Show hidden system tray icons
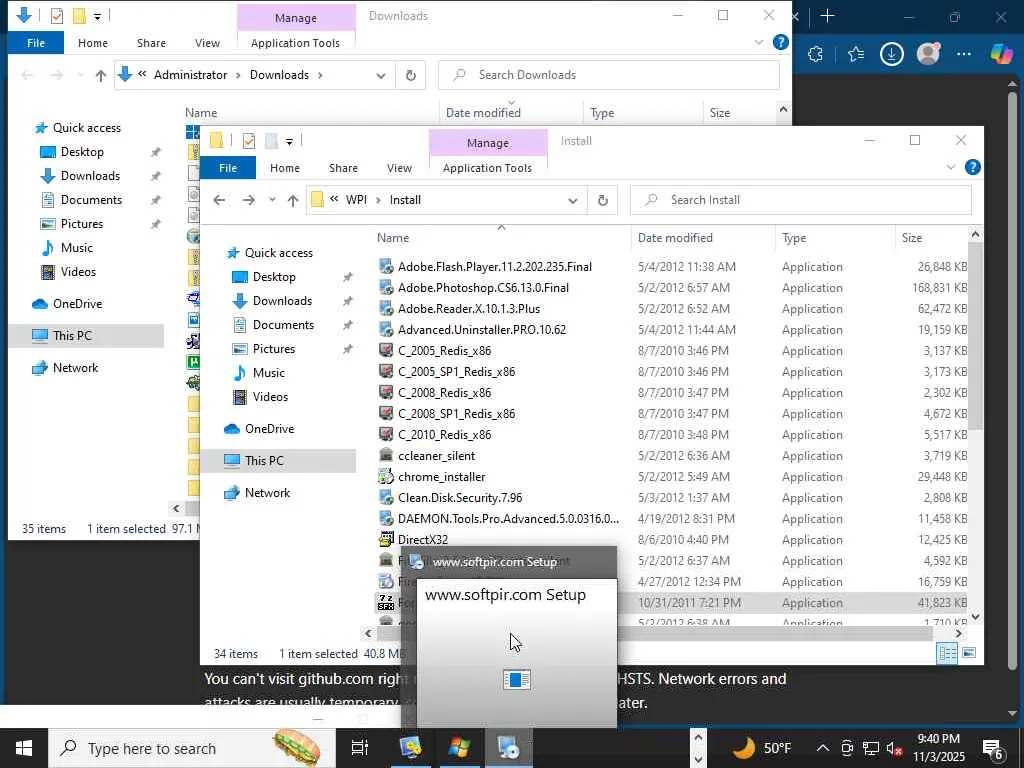Image resolution: width=1024 pixels, height=768 pixels. (x=823, y=748)
